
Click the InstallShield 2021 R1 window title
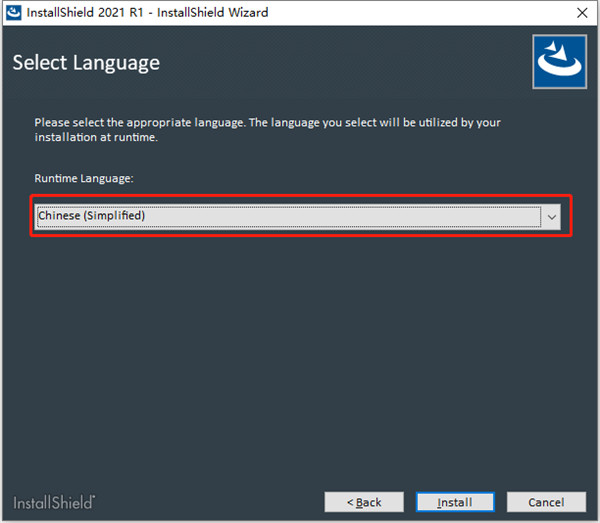click(x=147, y=13)
